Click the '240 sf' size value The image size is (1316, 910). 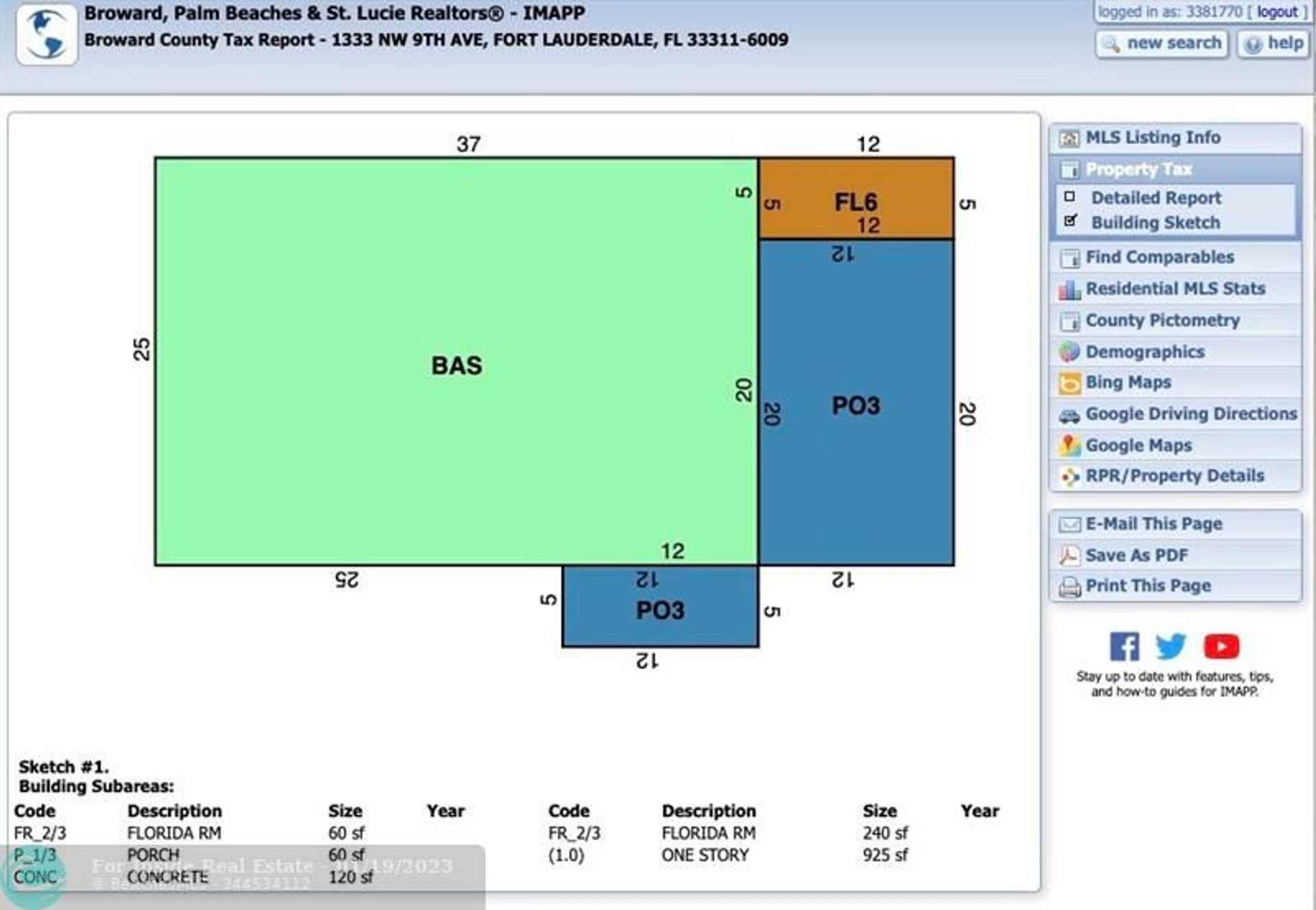pos(885,833)
